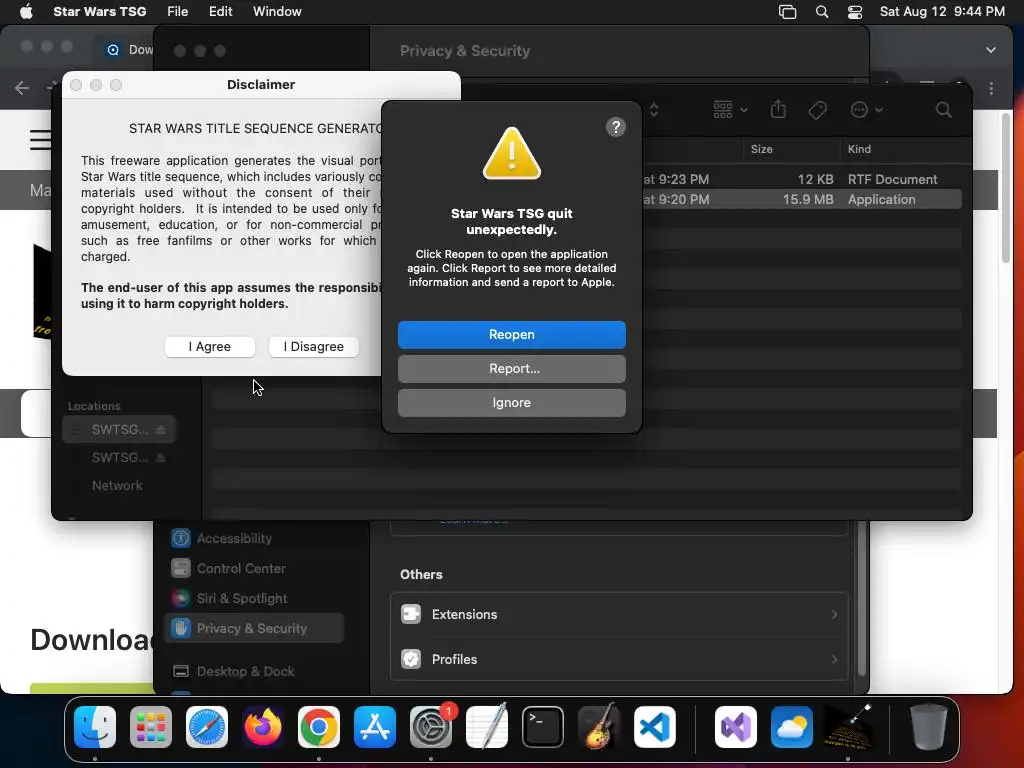The image size is (1024, 768).
Task: Select first SWTSG volume in Finder sidebar
Action: 119,429
